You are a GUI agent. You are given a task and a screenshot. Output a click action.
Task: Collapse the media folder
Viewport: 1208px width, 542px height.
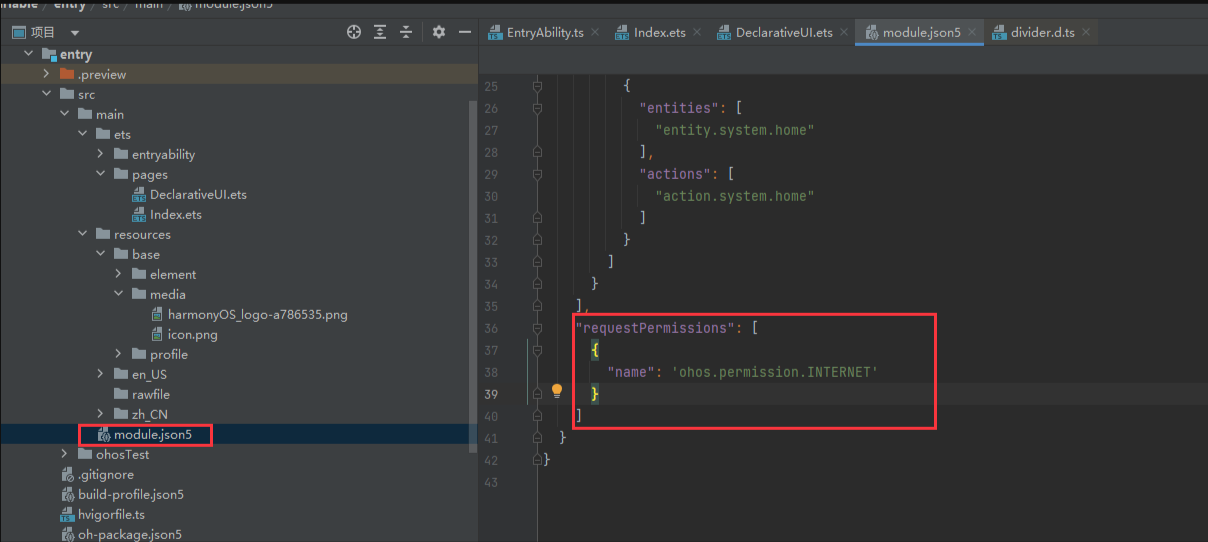tap(118, 294)
